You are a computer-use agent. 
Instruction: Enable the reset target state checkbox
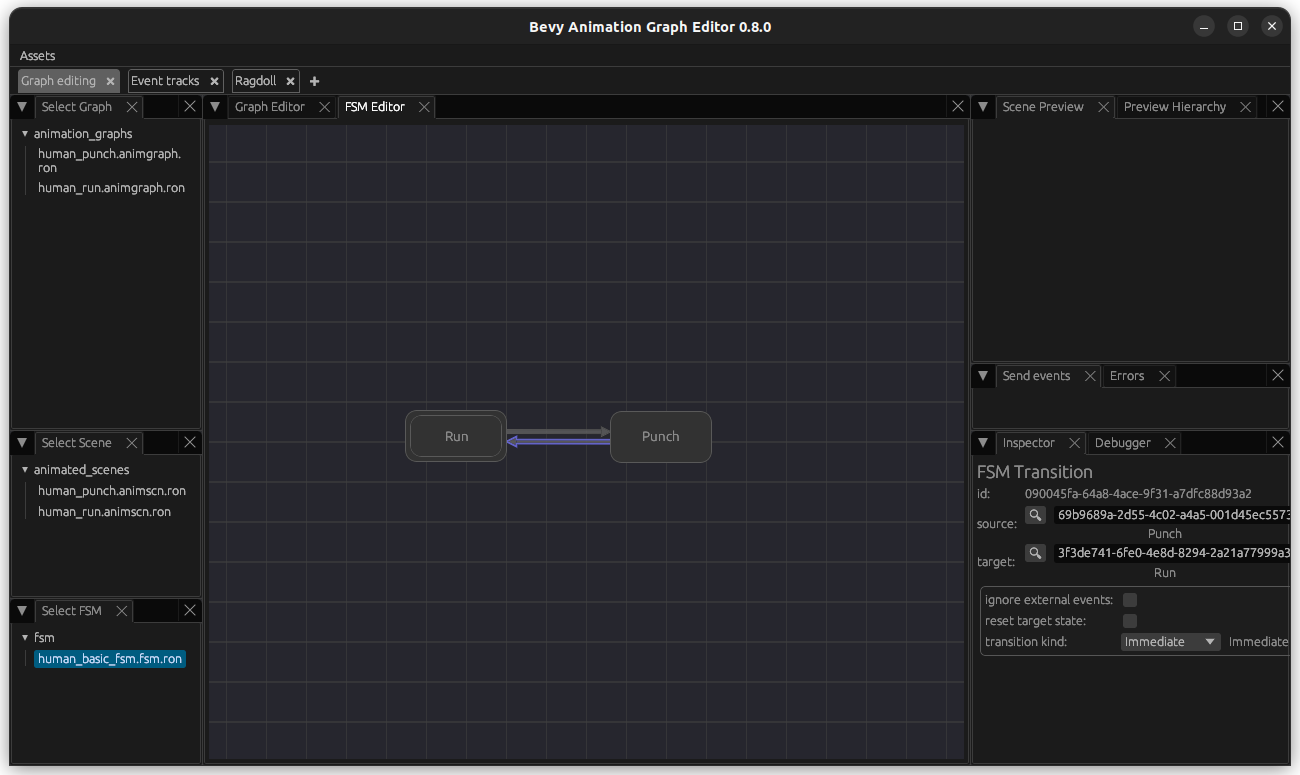[x=1130, y=620]
